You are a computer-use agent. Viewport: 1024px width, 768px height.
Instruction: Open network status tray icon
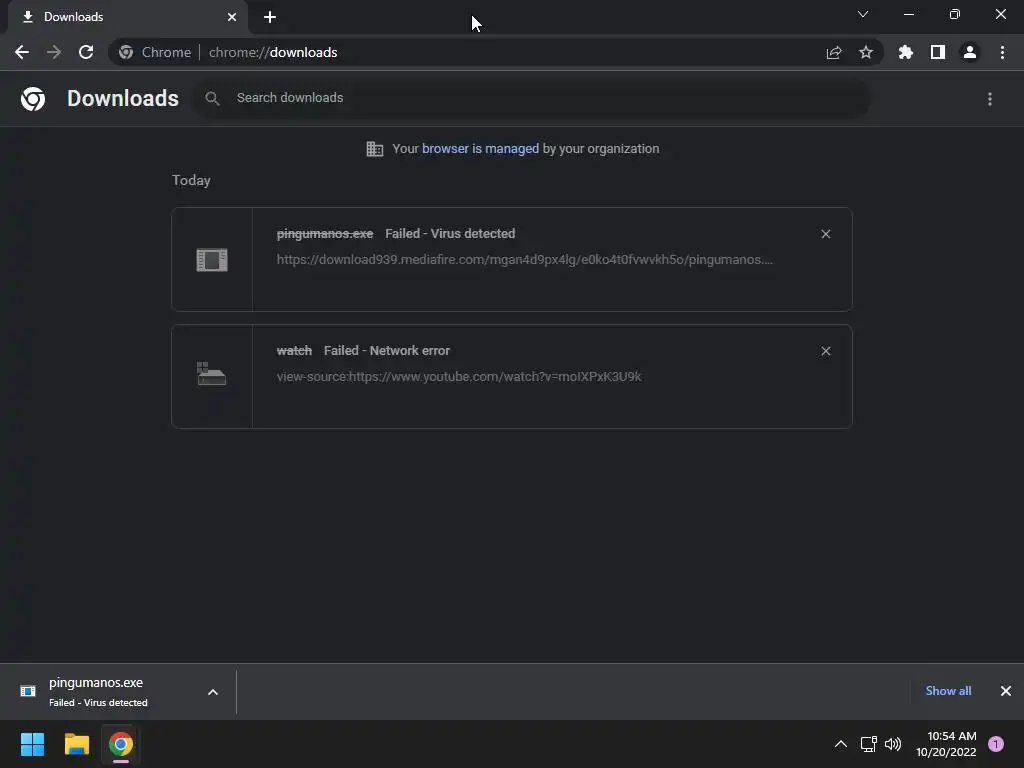pos(869,744)
